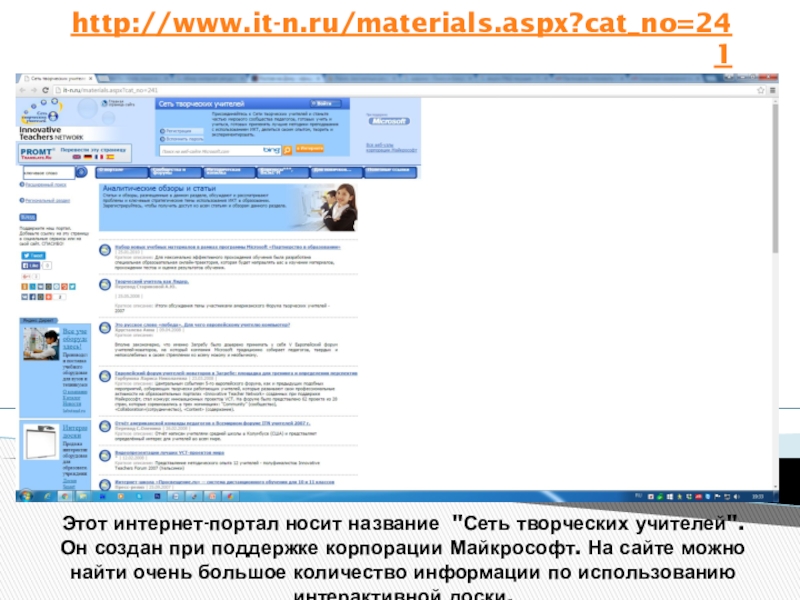
Task: Click the Войти login button
Action: click(325, 104)
